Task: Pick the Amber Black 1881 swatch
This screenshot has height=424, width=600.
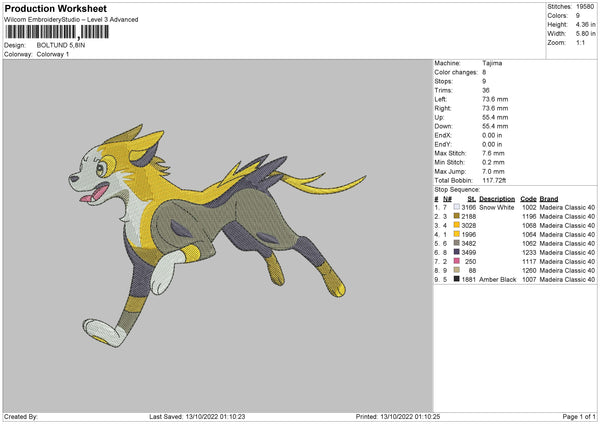Action: 457,279
